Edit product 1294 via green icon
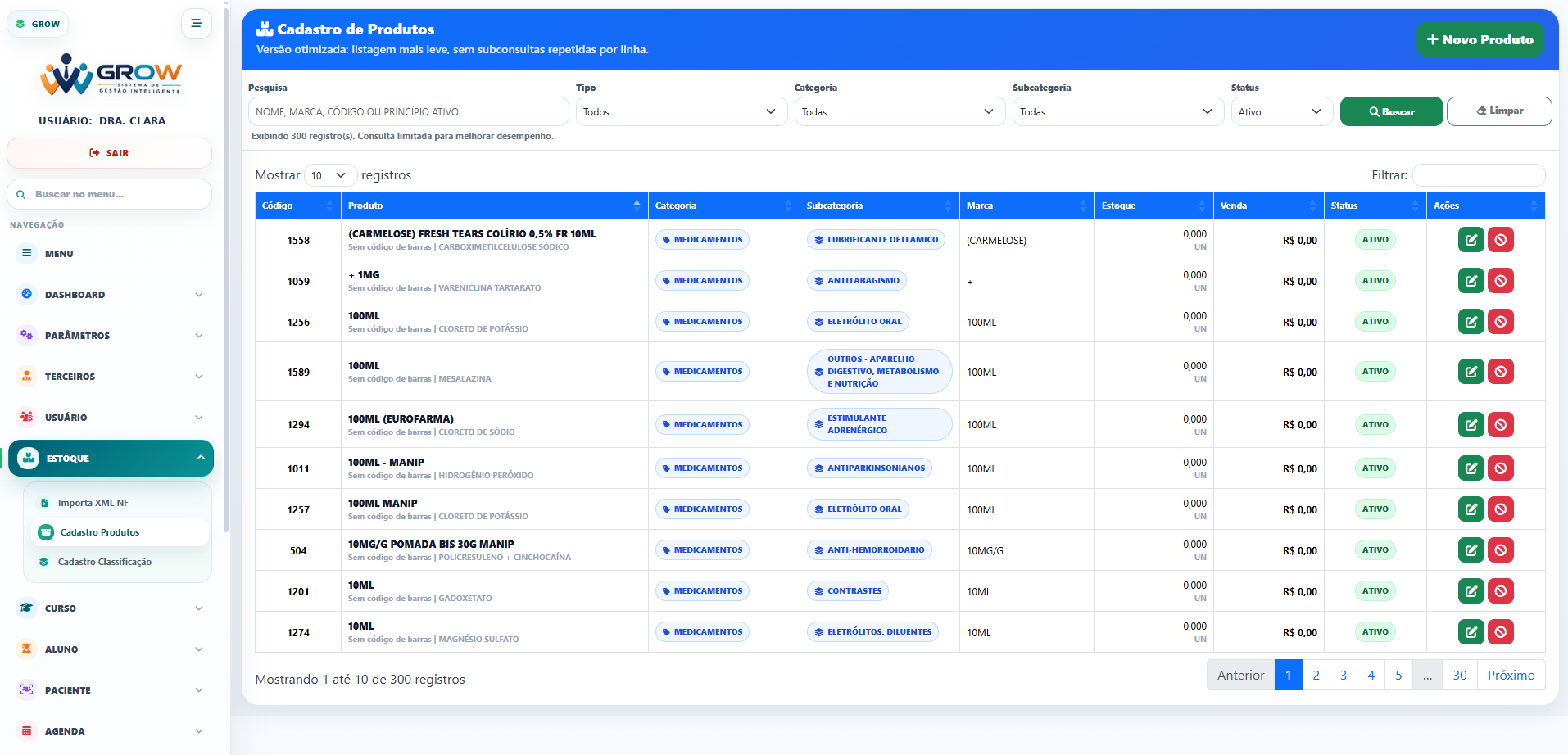The height and width of the screenshot is (755, 1568). (1471, 424)
